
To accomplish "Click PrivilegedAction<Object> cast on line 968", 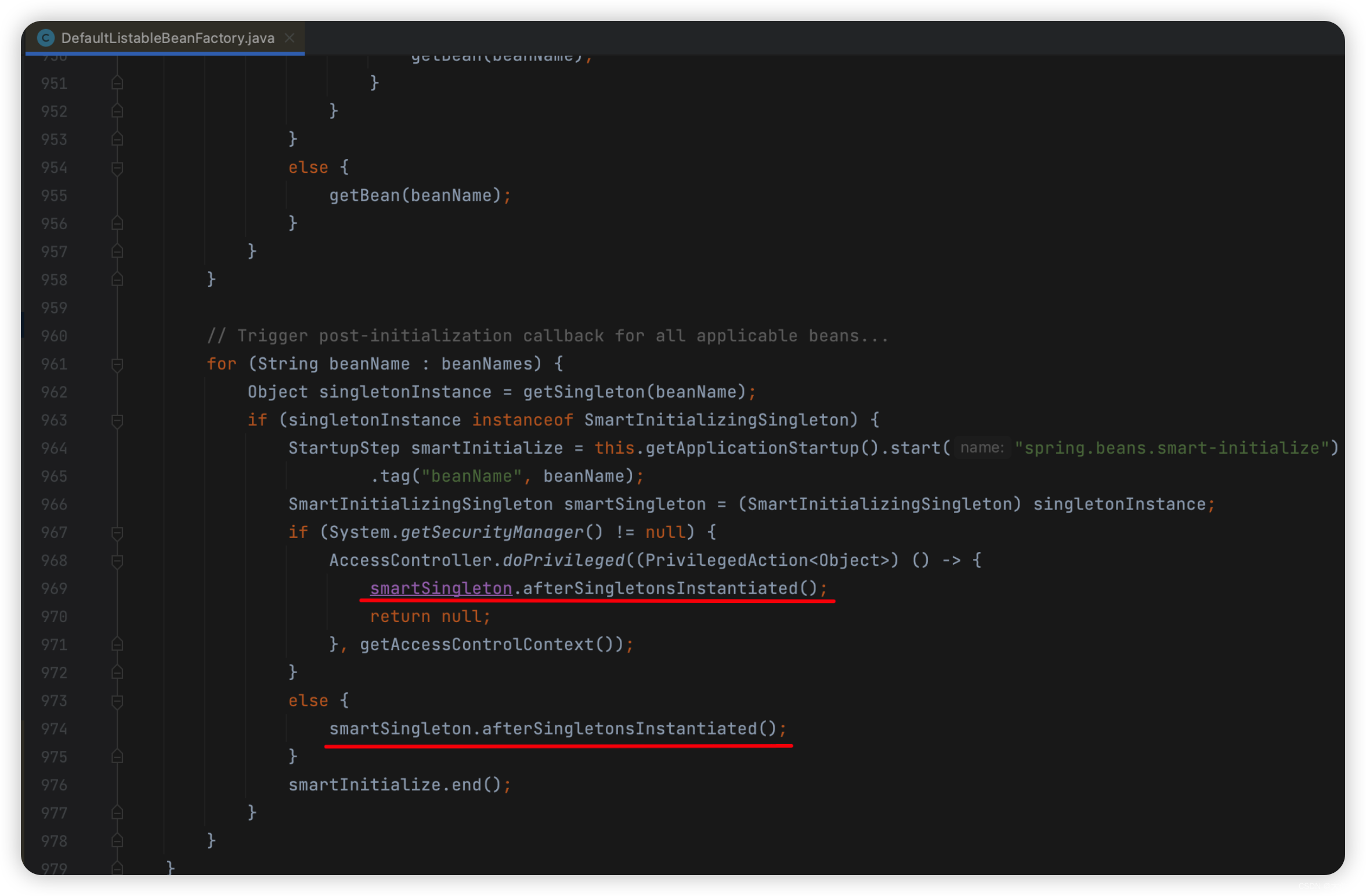I will tap(767, 561).
